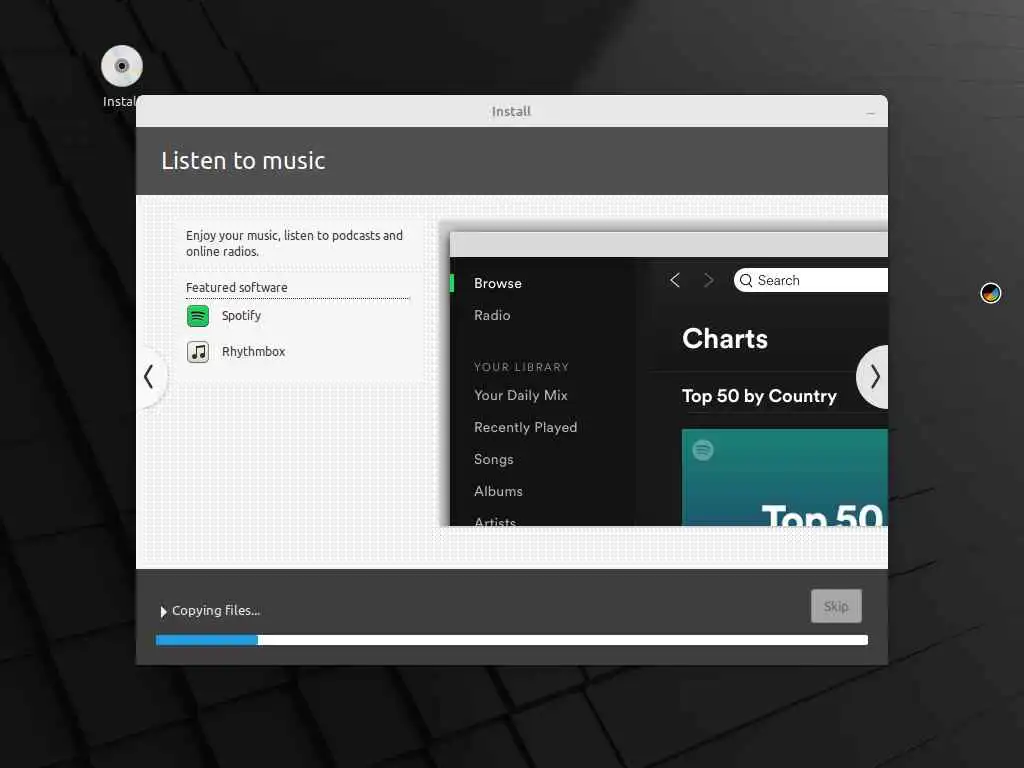Click 'Top 50 by Country' text
This screenshot has width=1024, height=768.
pyautogui.click(x=759, y=396)
